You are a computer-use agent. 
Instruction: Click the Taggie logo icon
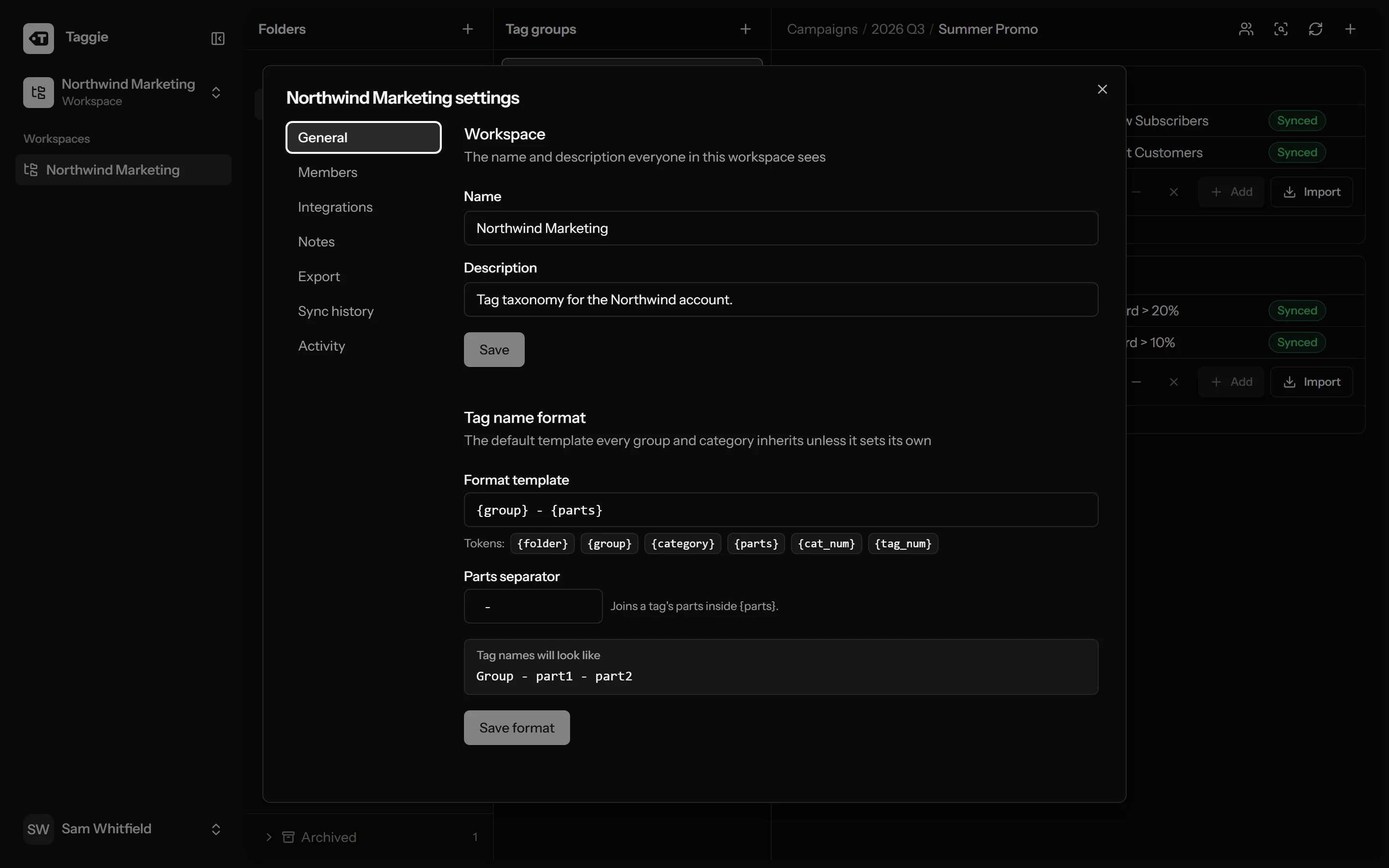39,38
